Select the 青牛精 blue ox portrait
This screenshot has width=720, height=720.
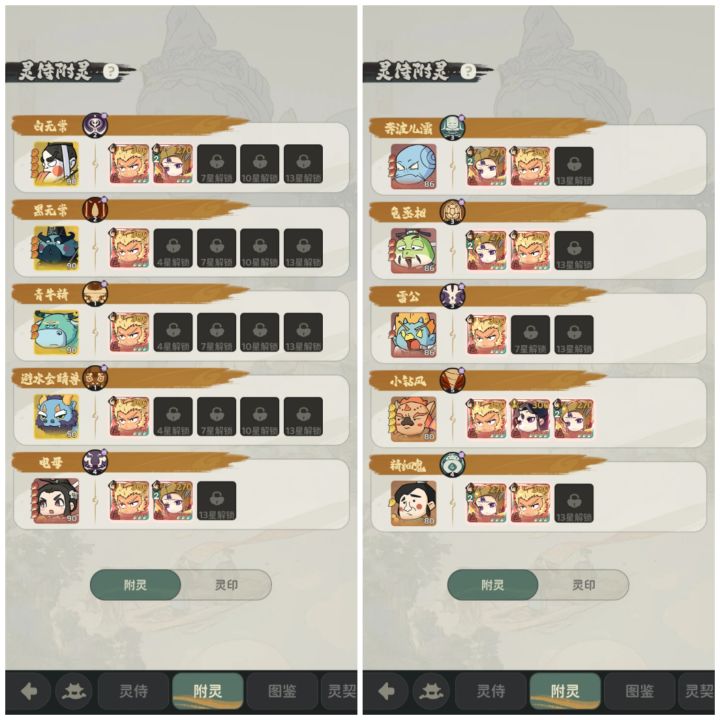pos(56,332)
